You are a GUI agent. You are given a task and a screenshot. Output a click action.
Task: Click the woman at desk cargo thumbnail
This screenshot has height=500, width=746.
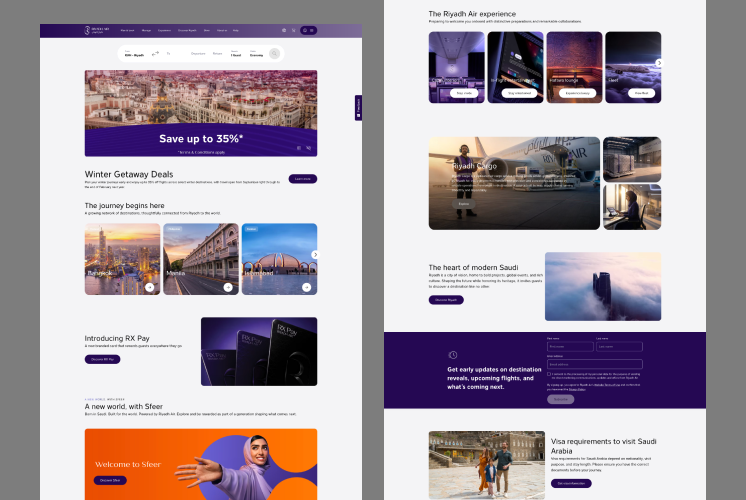(632, 207)
